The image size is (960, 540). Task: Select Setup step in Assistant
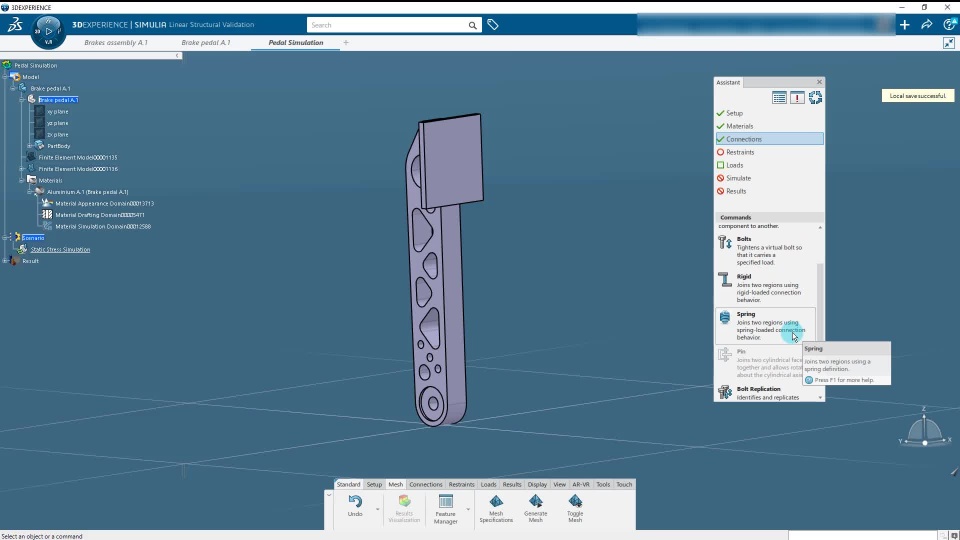[734, 113]
